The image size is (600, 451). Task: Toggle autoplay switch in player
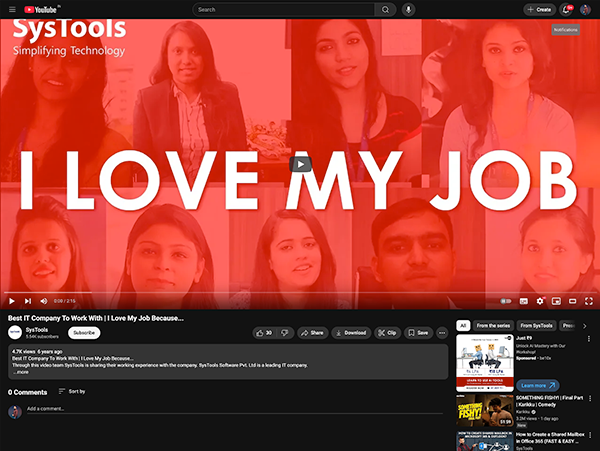(506, 301)
